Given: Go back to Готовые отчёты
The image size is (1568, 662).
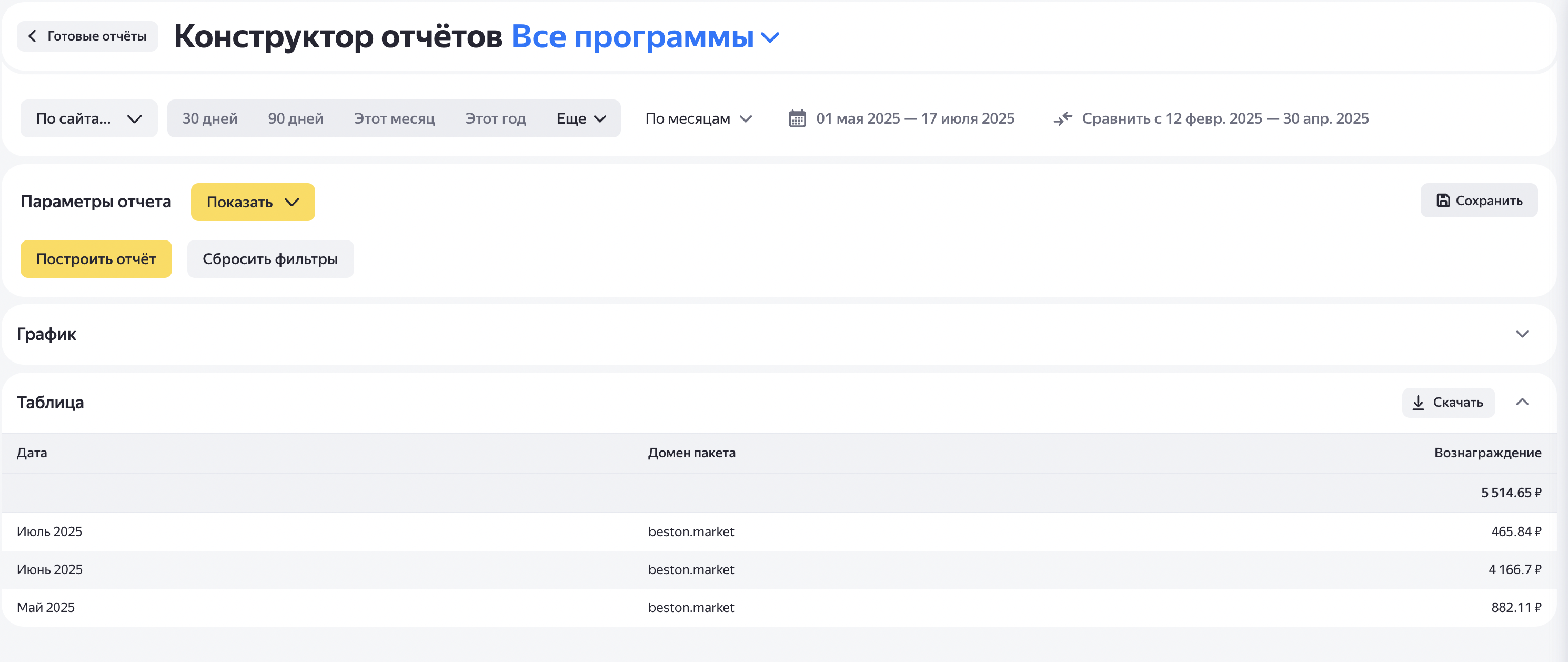Looking at the screenshot, I should click(x=87, y=36).
